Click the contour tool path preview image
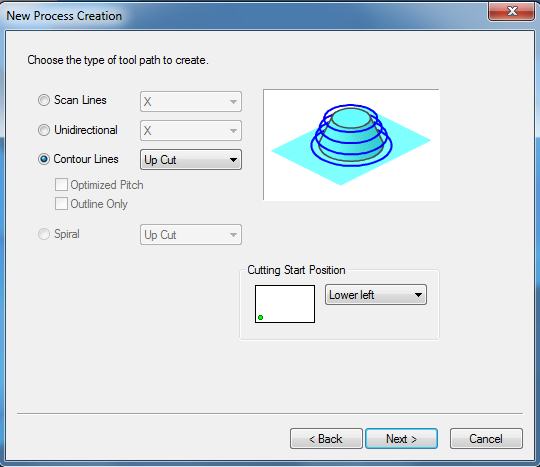 pyautogui.click(x=352, y=145)
